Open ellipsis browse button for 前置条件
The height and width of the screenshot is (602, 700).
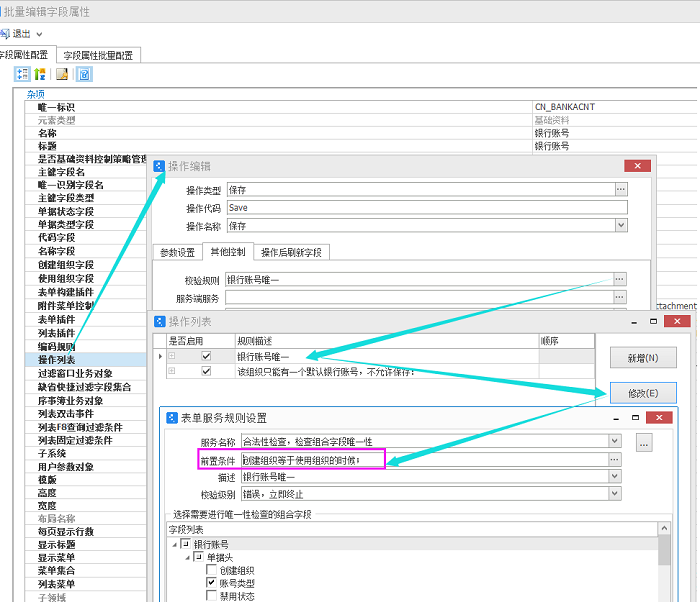click(614, 459)
